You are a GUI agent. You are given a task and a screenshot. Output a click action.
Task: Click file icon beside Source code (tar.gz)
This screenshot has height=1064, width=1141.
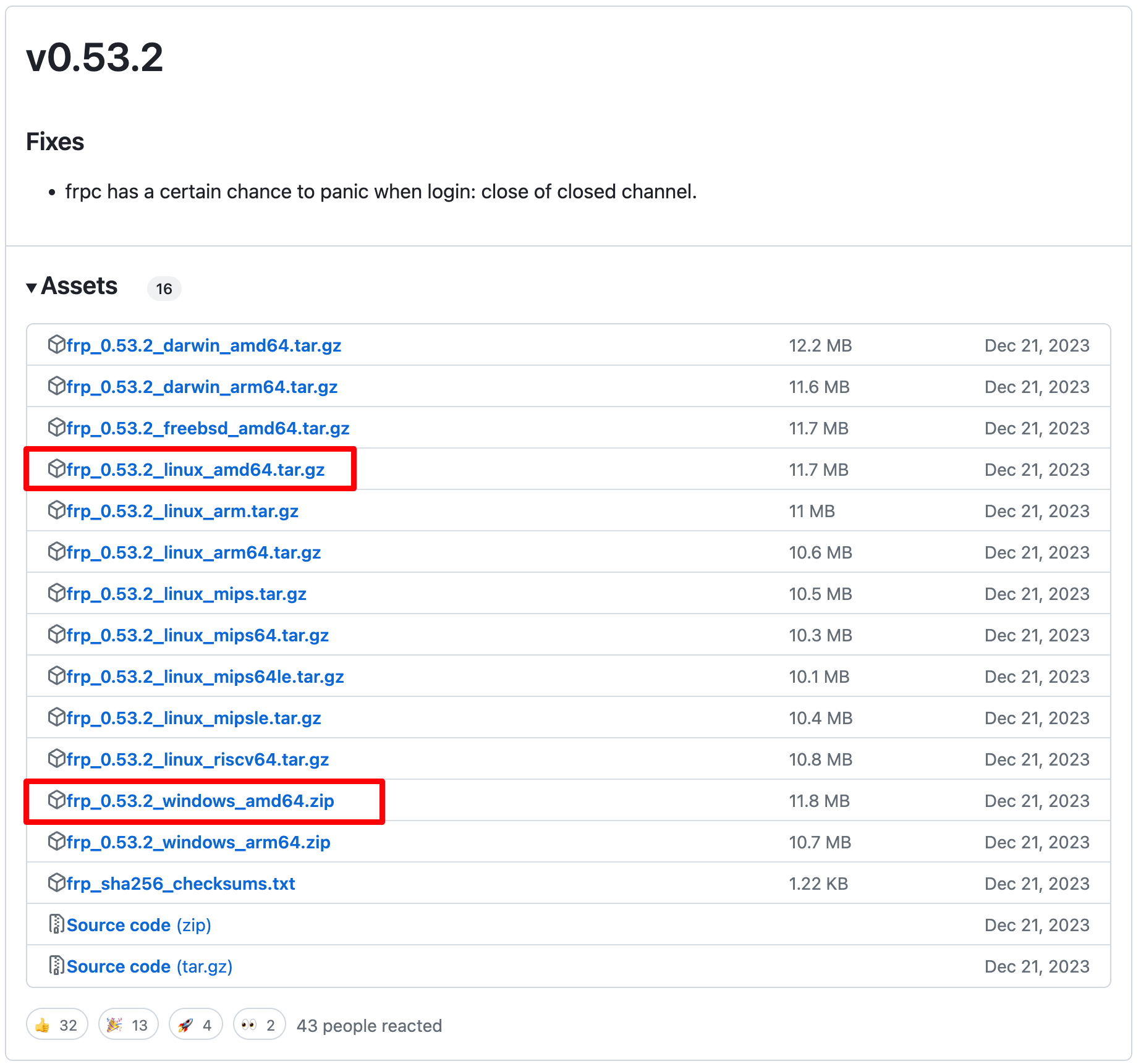[56, 966]
